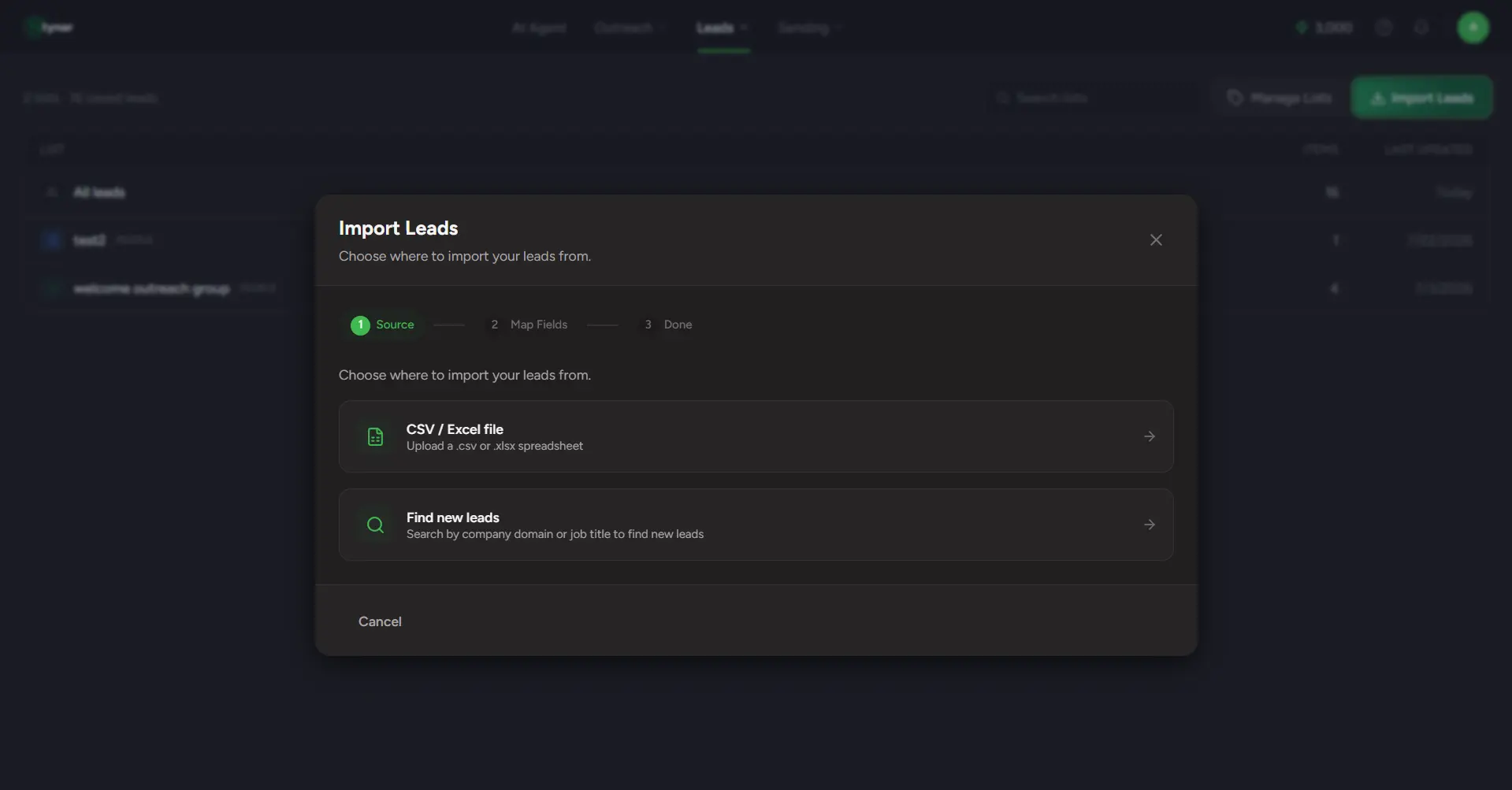Click the Import Leads button behind the dialog
This screenshot has width=1512, height=790.
click(1421, 98)
